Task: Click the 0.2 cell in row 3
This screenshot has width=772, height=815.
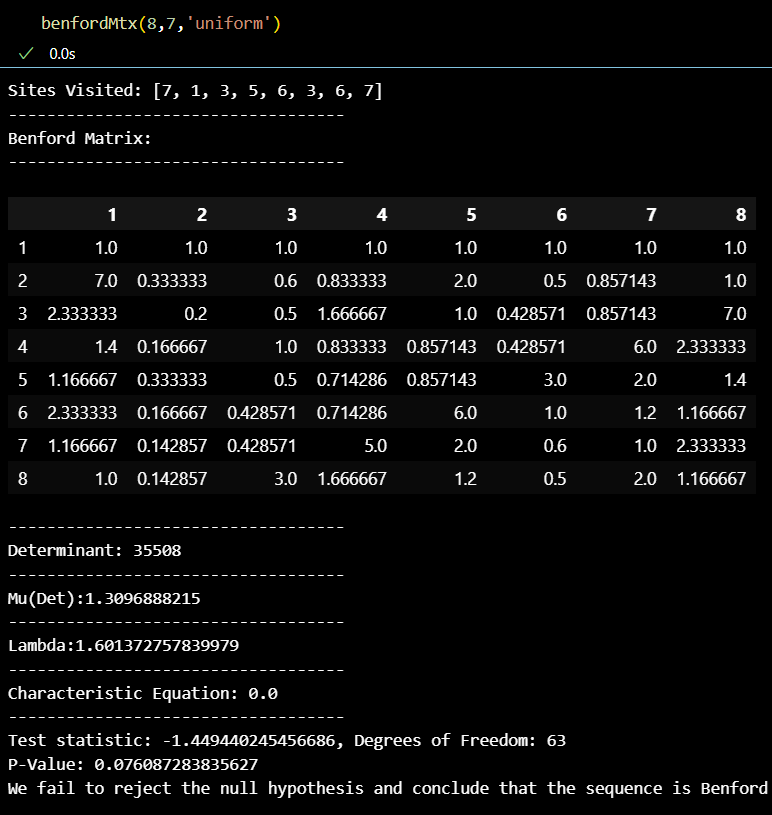Action: [x=196, y=314]
